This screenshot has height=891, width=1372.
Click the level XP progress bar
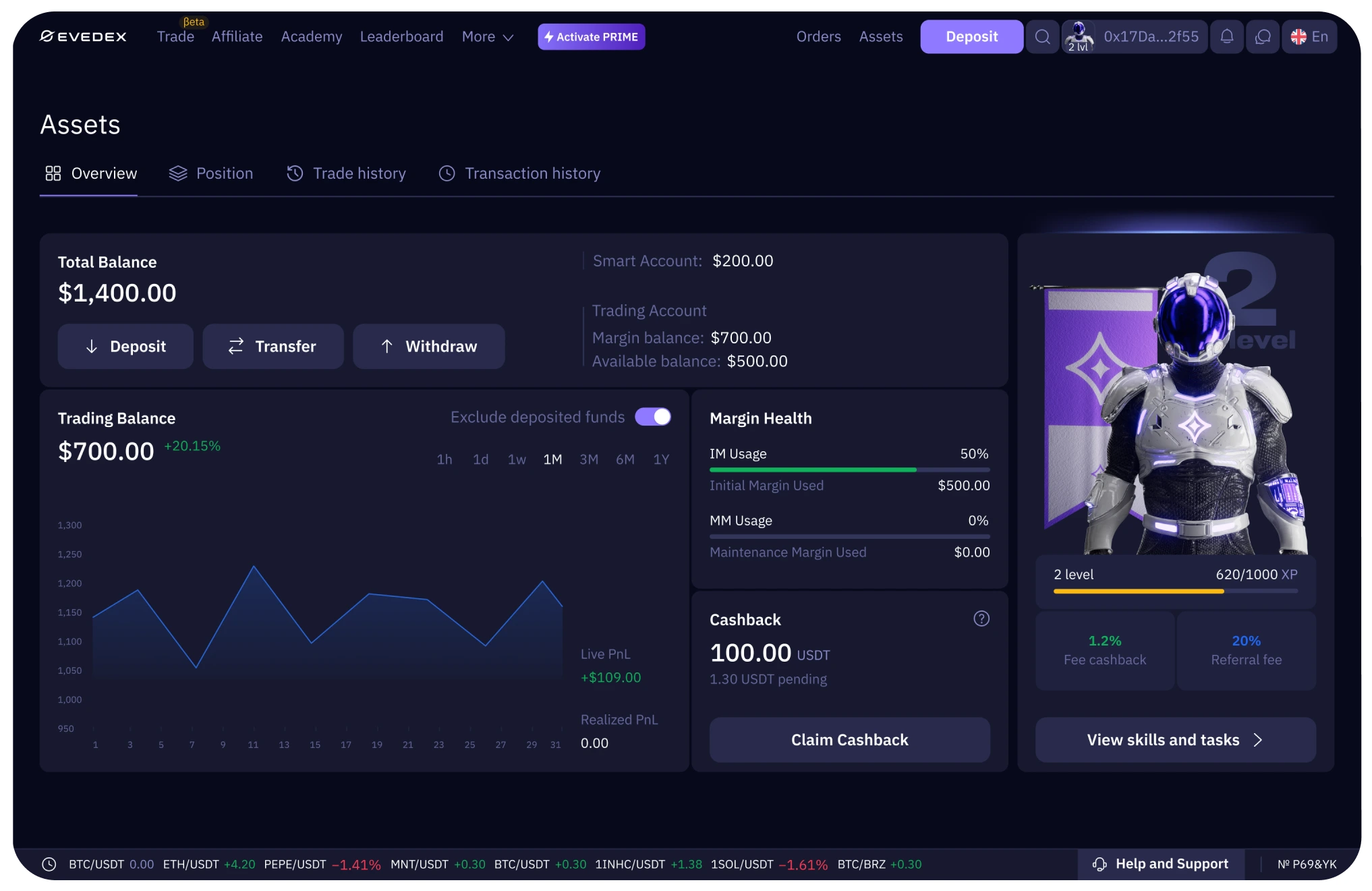point(1175,592)
